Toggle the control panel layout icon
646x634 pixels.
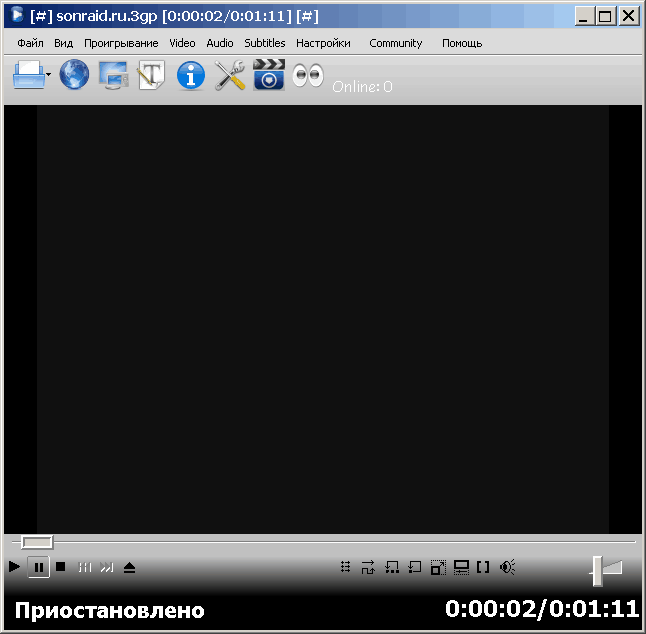461,567
